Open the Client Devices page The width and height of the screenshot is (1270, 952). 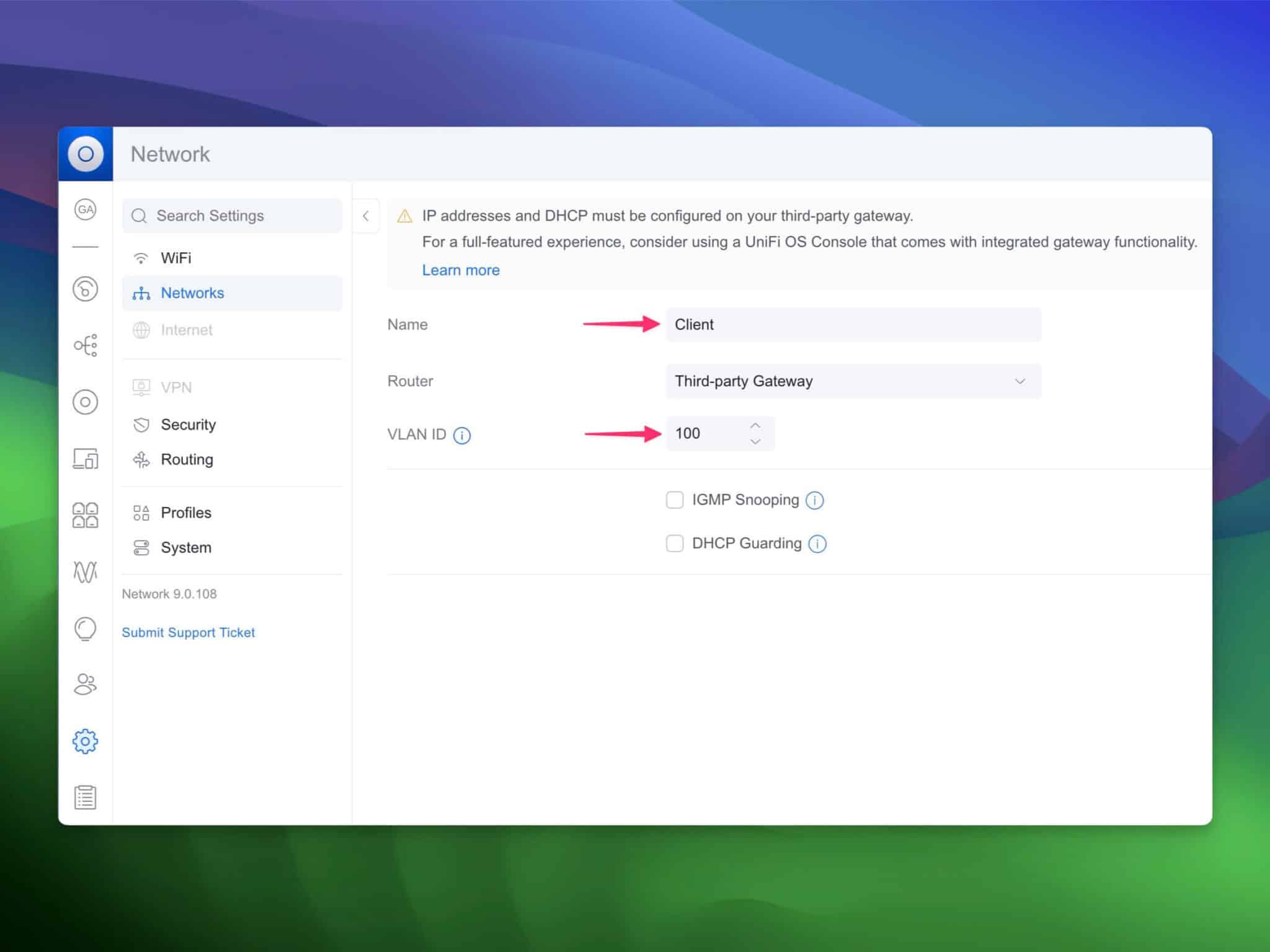(x=85, y=459)
